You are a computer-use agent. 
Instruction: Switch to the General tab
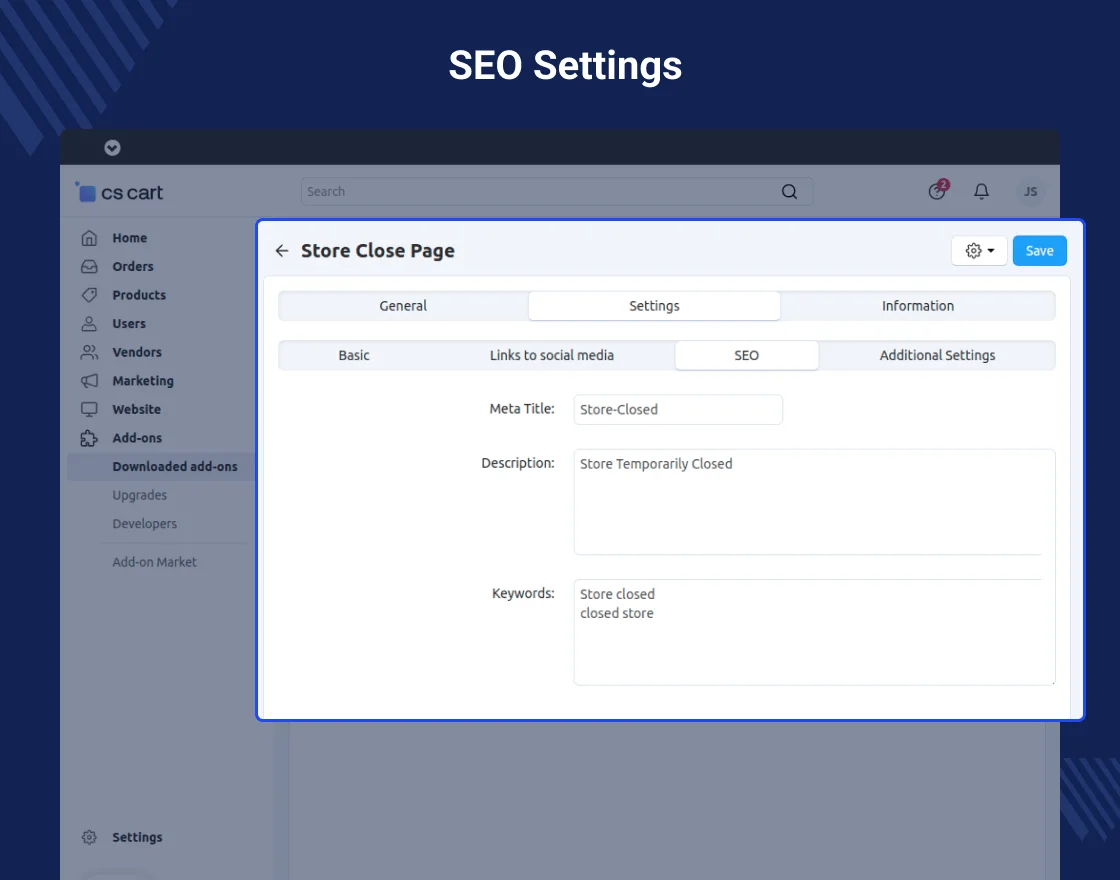[x=403, y=306]
